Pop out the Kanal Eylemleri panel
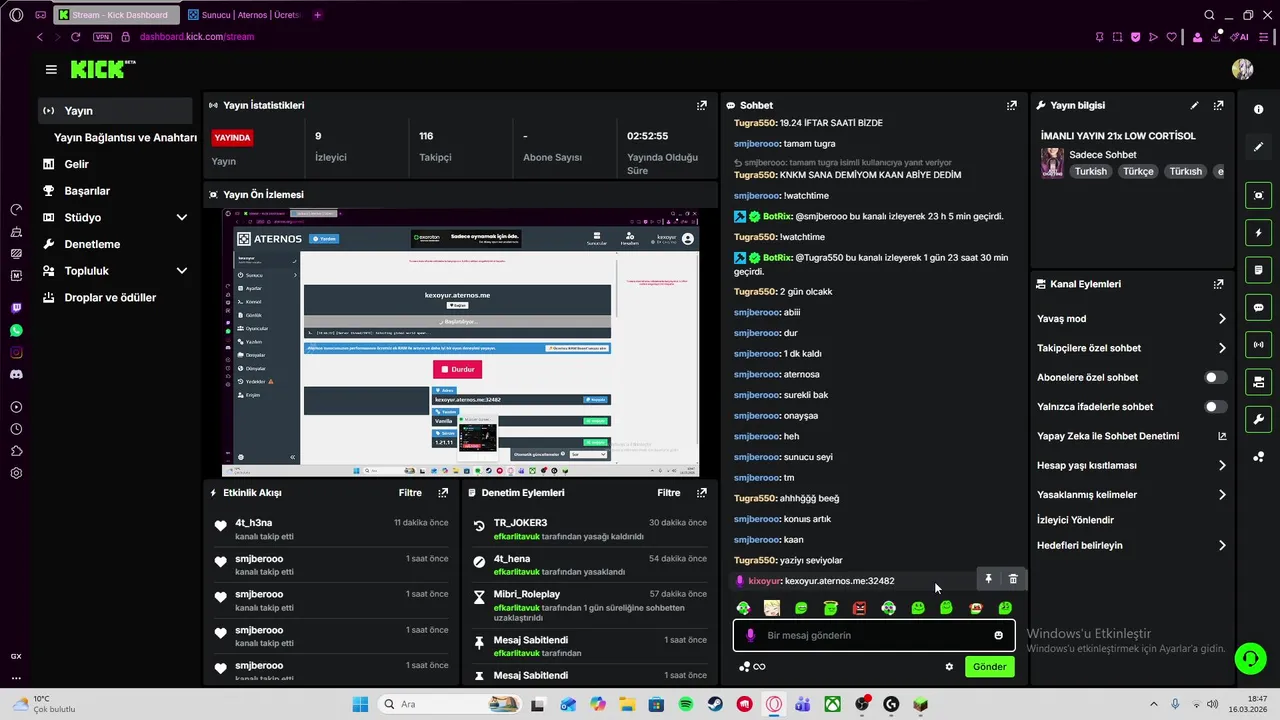 pos(1218,284)
